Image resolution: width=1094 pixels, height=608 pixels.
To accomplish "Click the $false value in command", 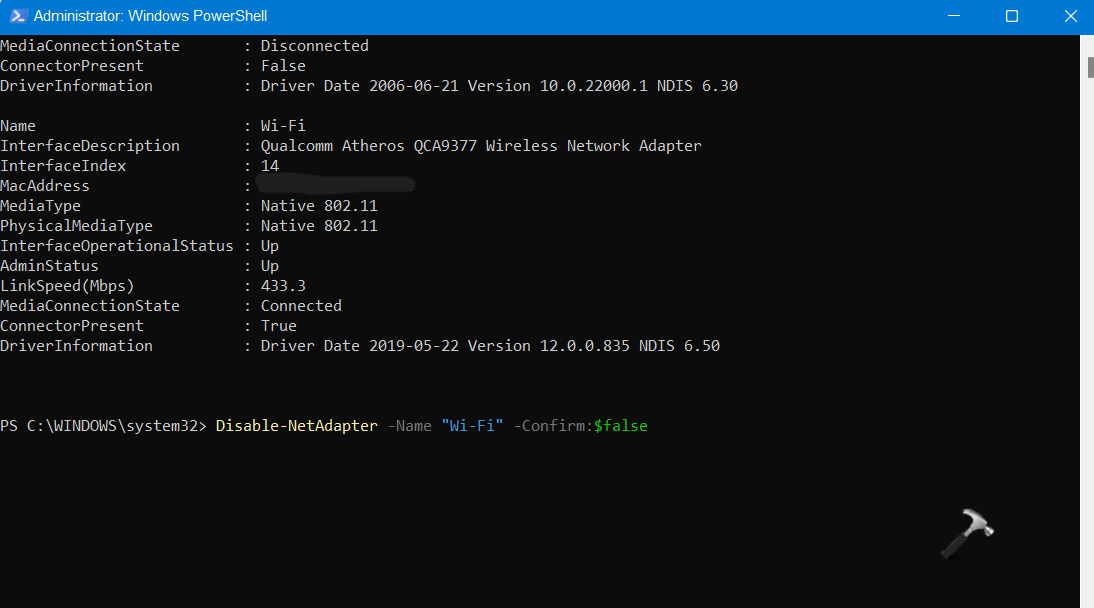I will tap(621, 426).
